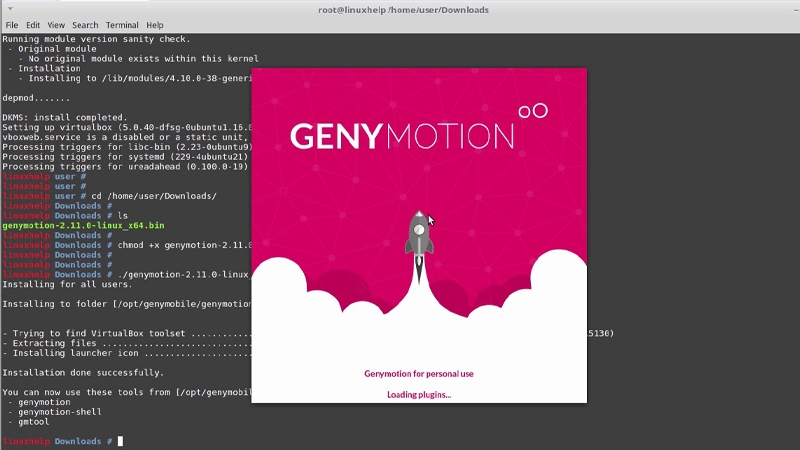This screenshot has width=800, height=450.
Task: Click 'Installation done successfully.' line
Action: click(83, 373)
